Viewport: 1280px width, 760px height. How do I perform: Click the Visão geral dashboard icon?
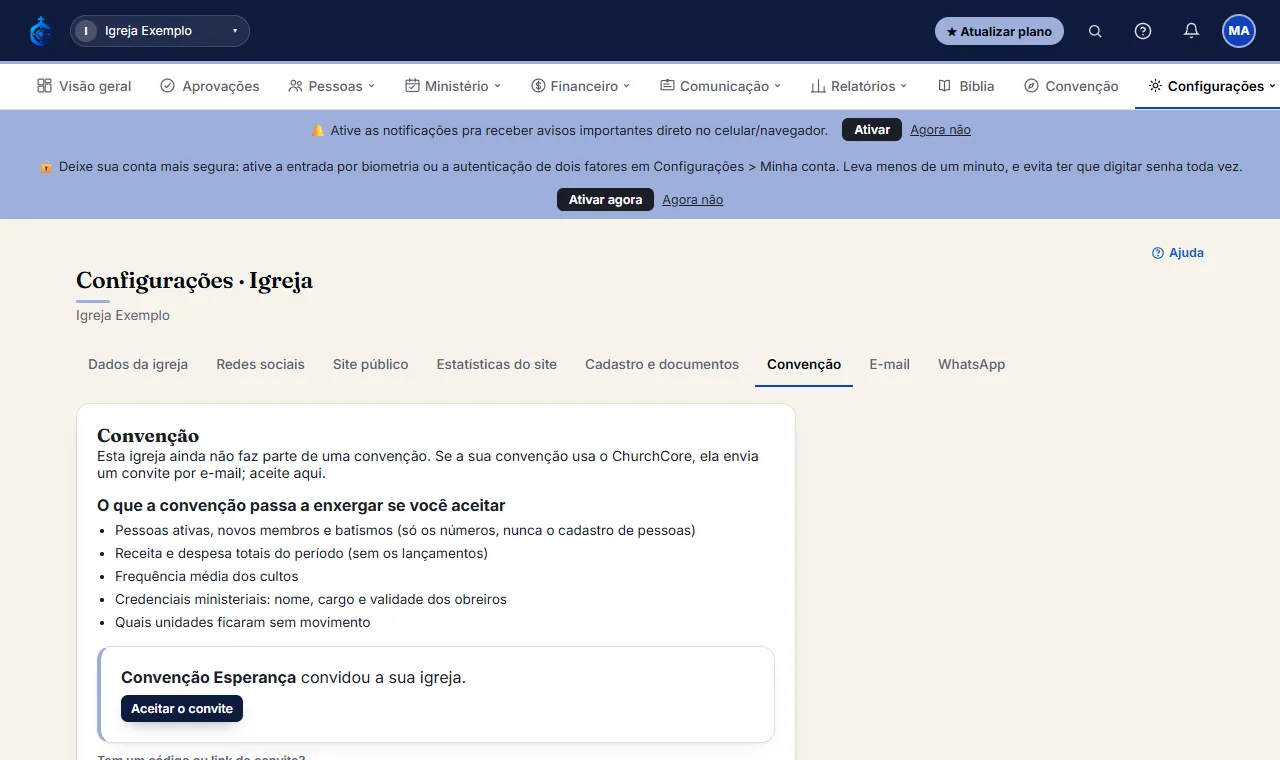[x=44, y=86]
